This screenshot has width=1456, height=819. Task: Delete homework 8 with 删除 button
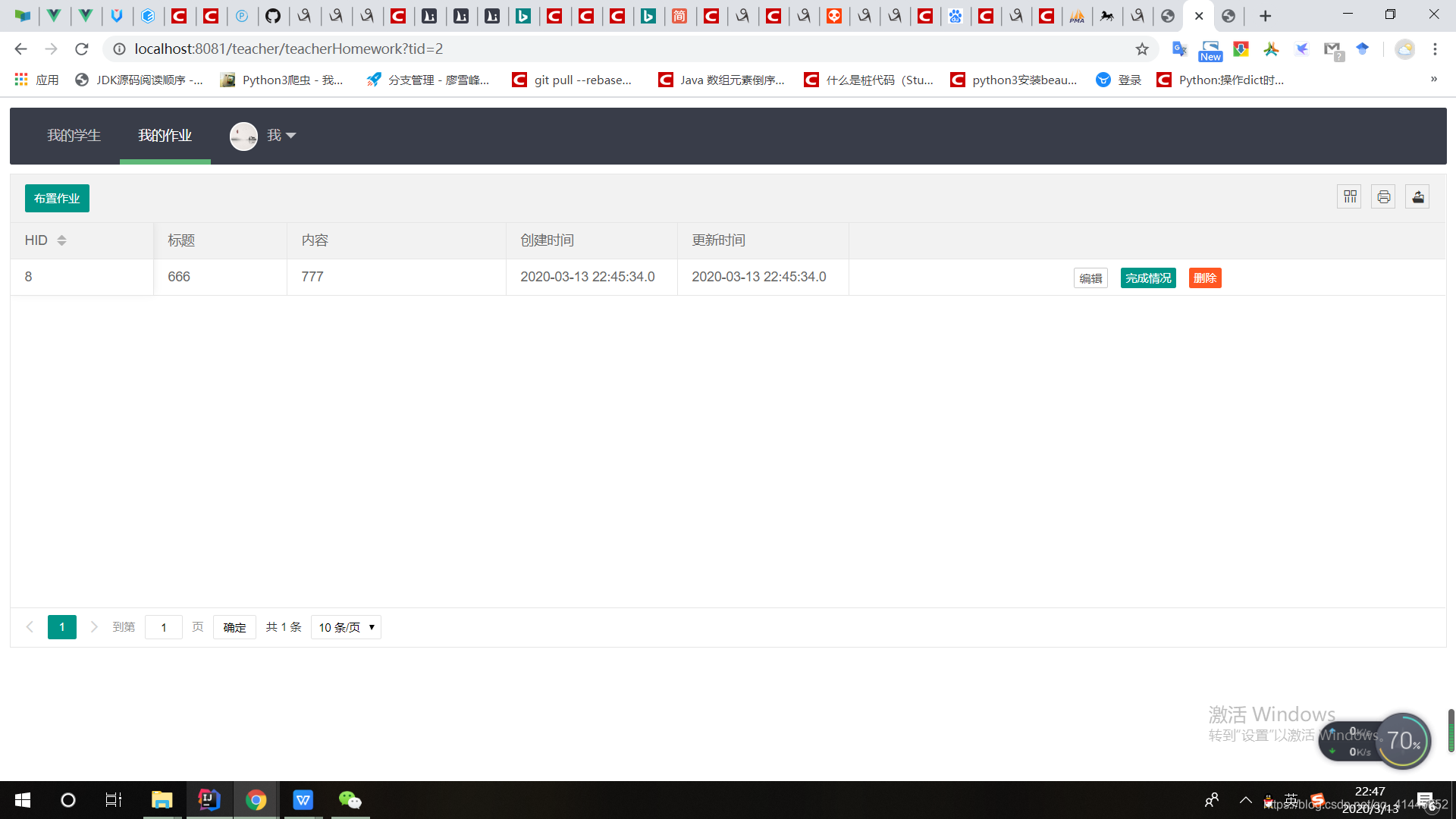(x=1204, y=278)
